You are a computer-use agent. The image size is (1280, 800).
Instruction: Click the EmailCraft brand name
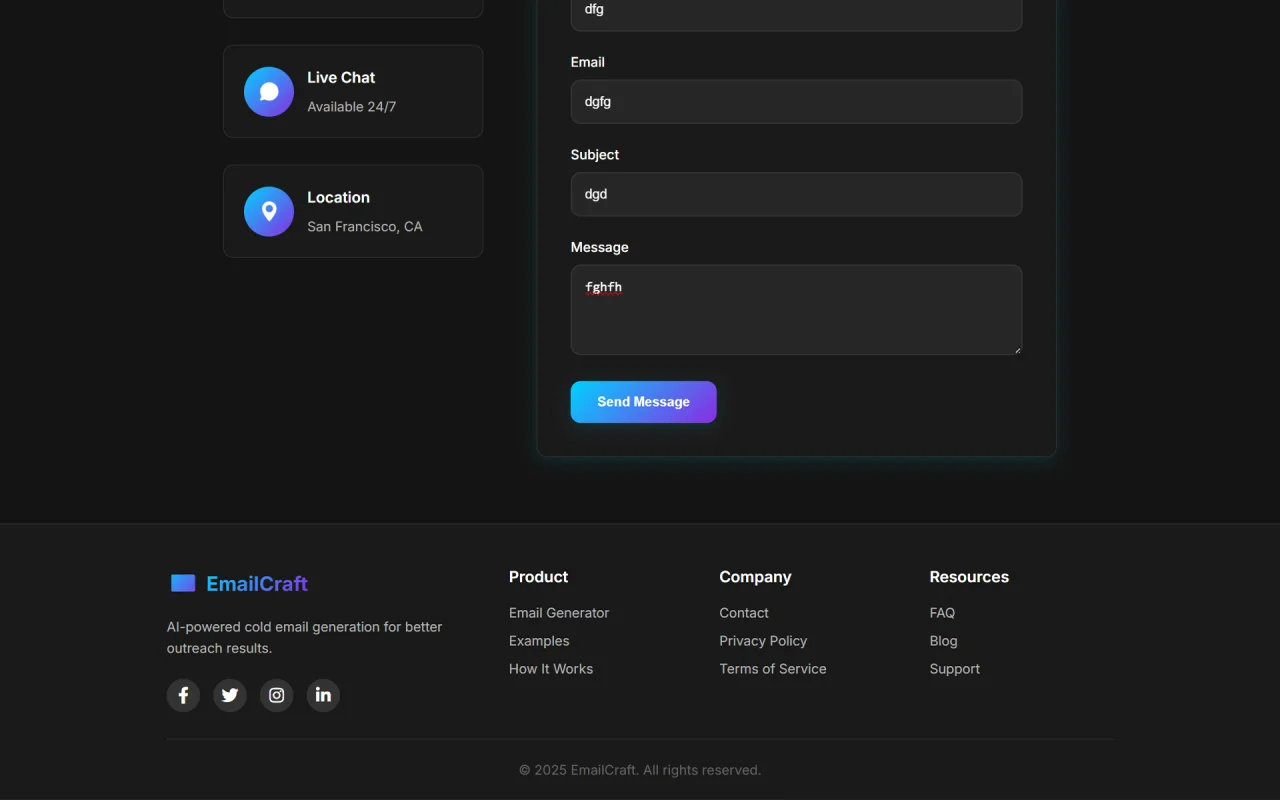pos(257,584)
